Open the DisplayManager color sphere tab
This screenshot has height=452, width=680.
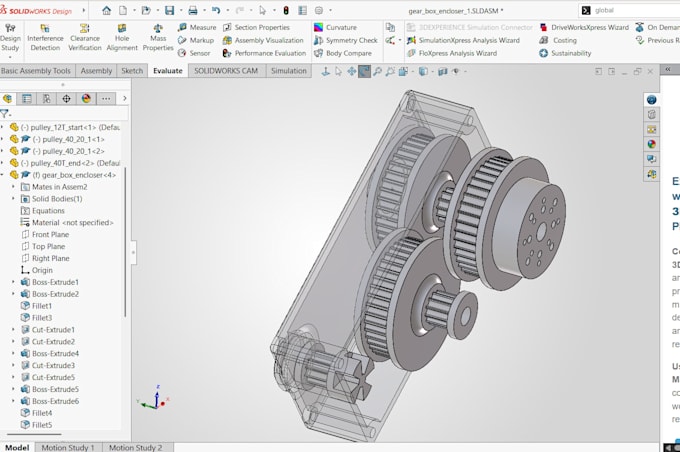[86, 99]
